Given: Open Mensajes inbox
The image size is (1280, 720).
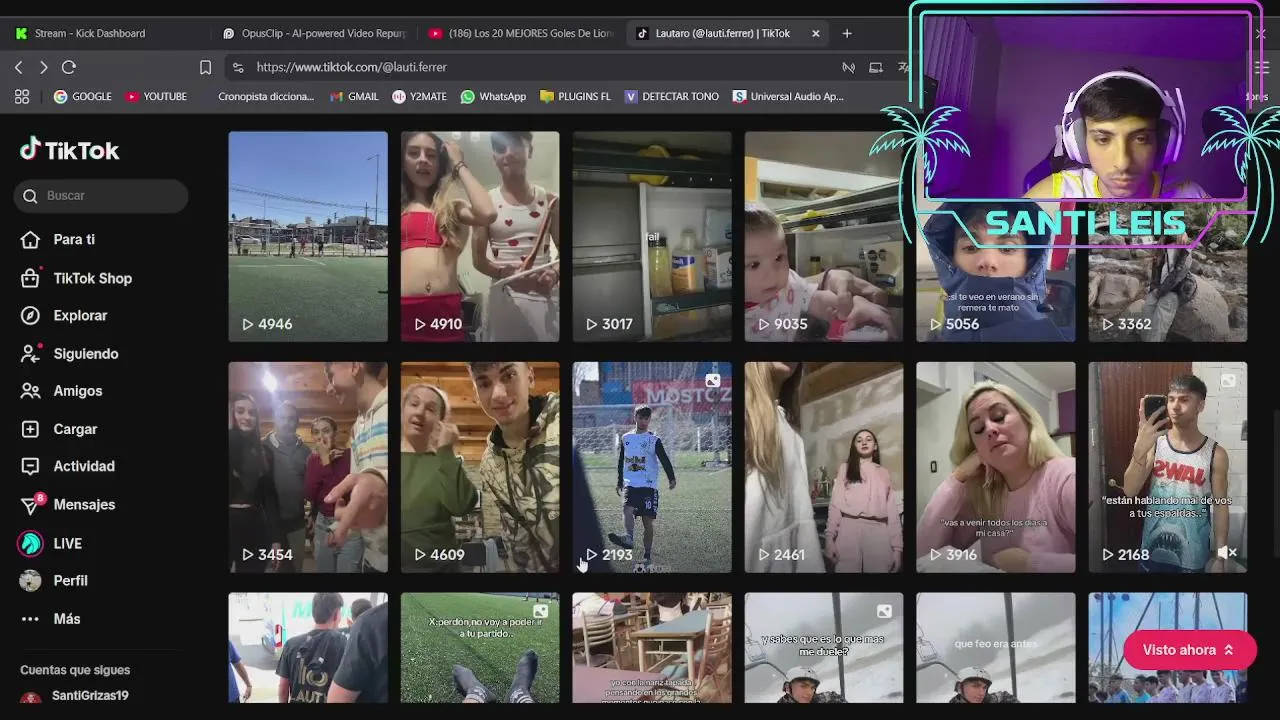Looking at the screenshot, I should point(68,505).
